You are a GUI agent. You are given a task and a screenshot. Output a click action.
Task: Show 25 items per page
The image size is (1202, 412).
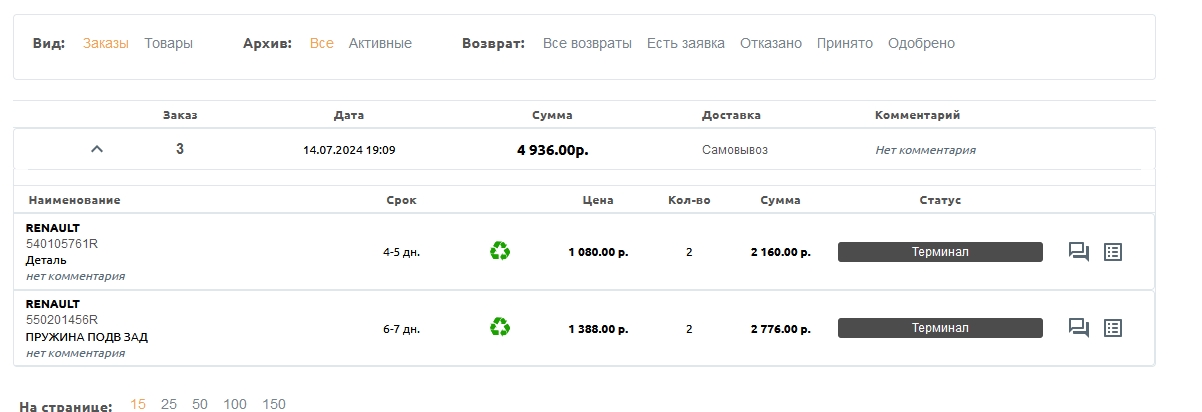point(169,404)
